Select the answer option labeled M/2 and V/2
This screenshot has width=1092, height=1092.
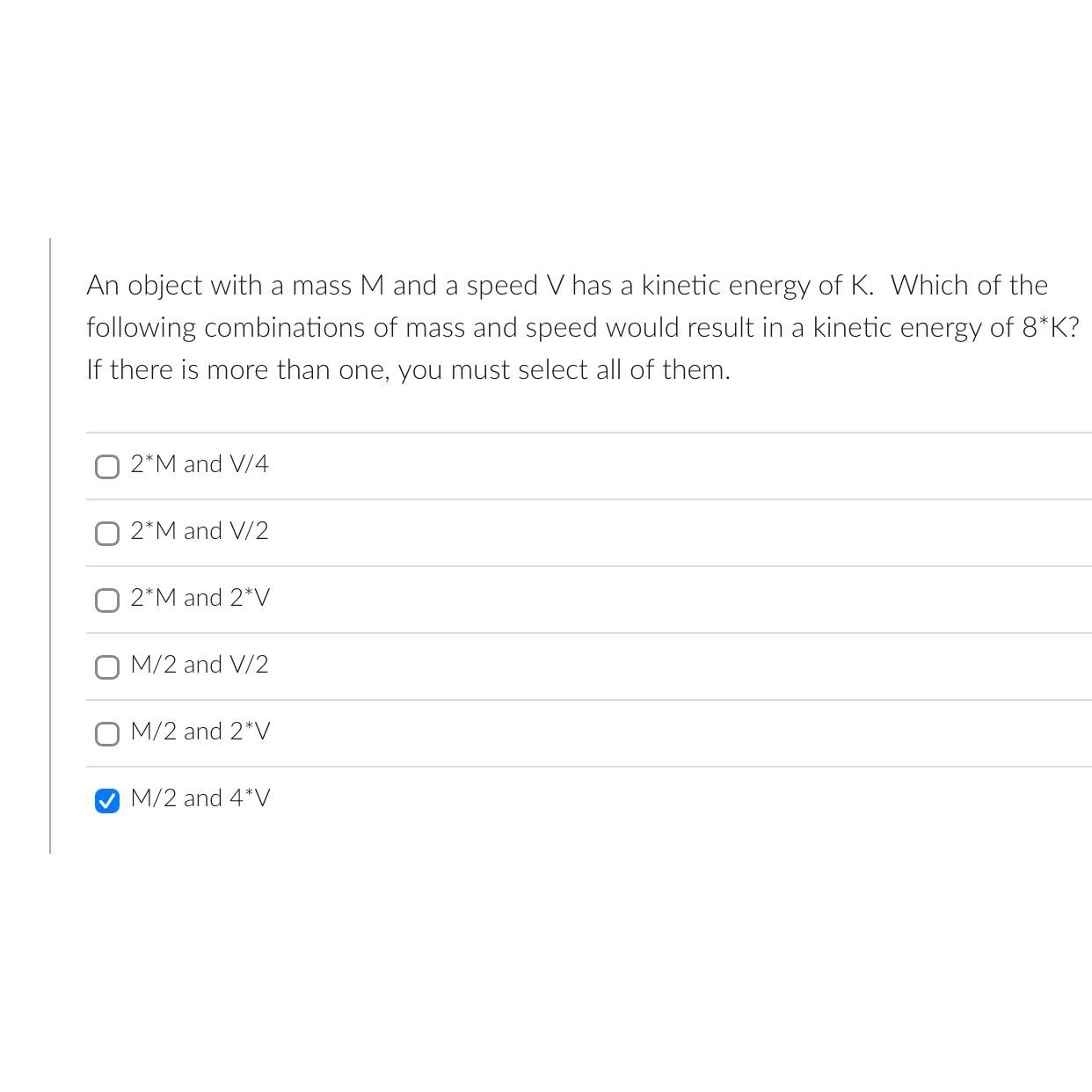[198, 665]
